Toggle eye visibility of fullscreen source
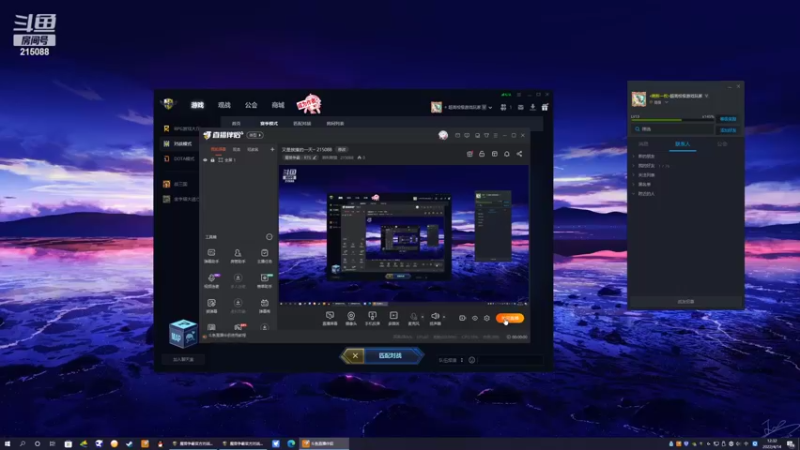This screenshot has width=800, height=450. pyautogui.click(x=206, y=160)
